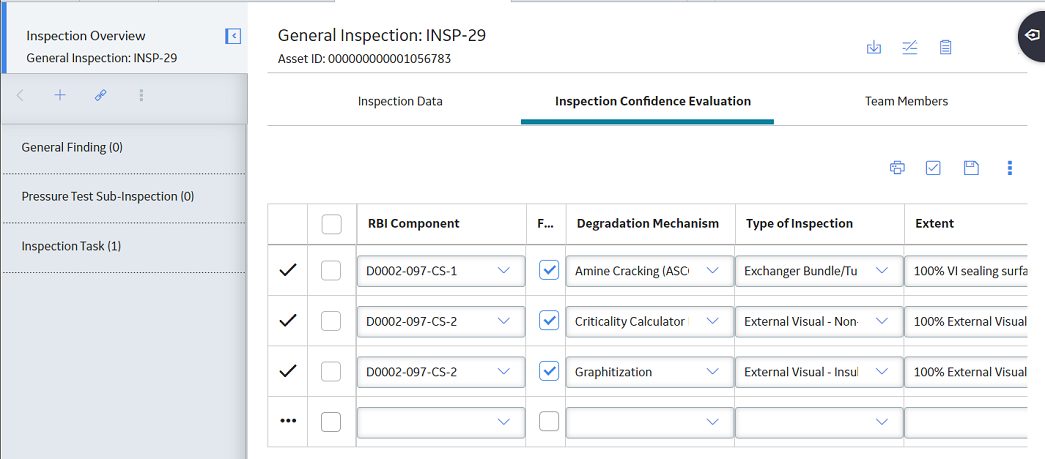Open grid toolbar vertical dots menu
The height and width of the screenshot is (459, 1045).
coord(1010,168)
